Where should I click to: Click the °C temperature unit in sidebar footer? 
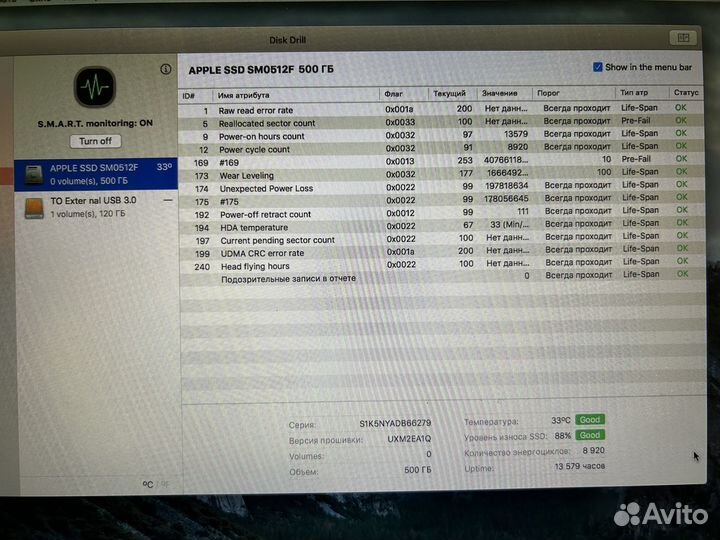coord(148,484)
